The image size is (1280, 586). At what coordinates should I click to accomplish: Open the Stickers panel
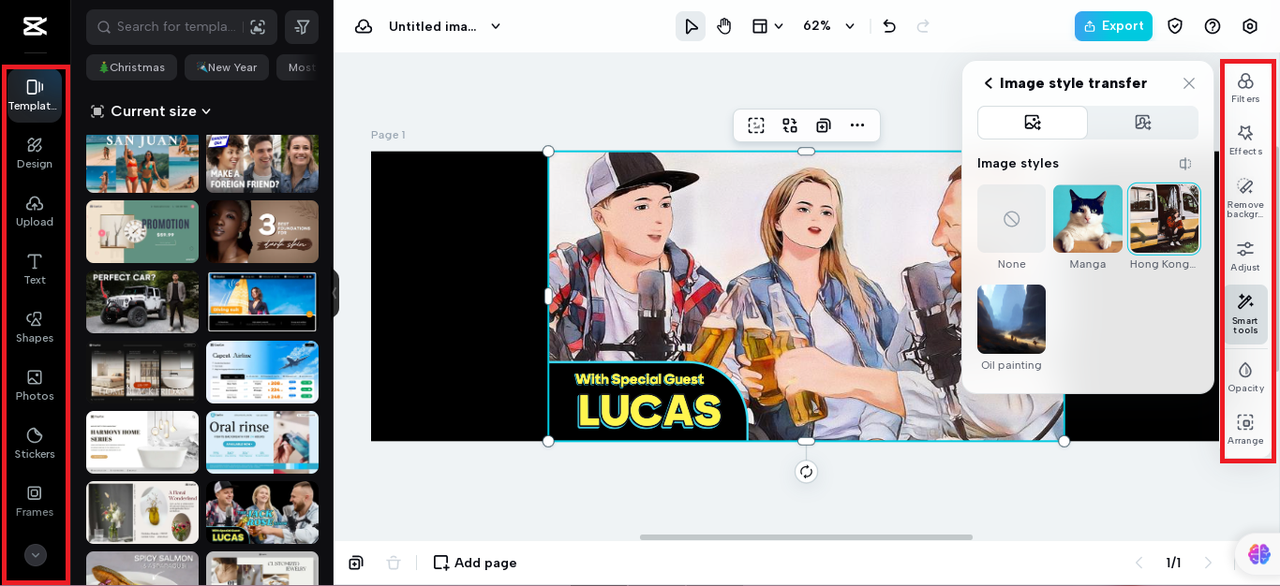point(35,443)
